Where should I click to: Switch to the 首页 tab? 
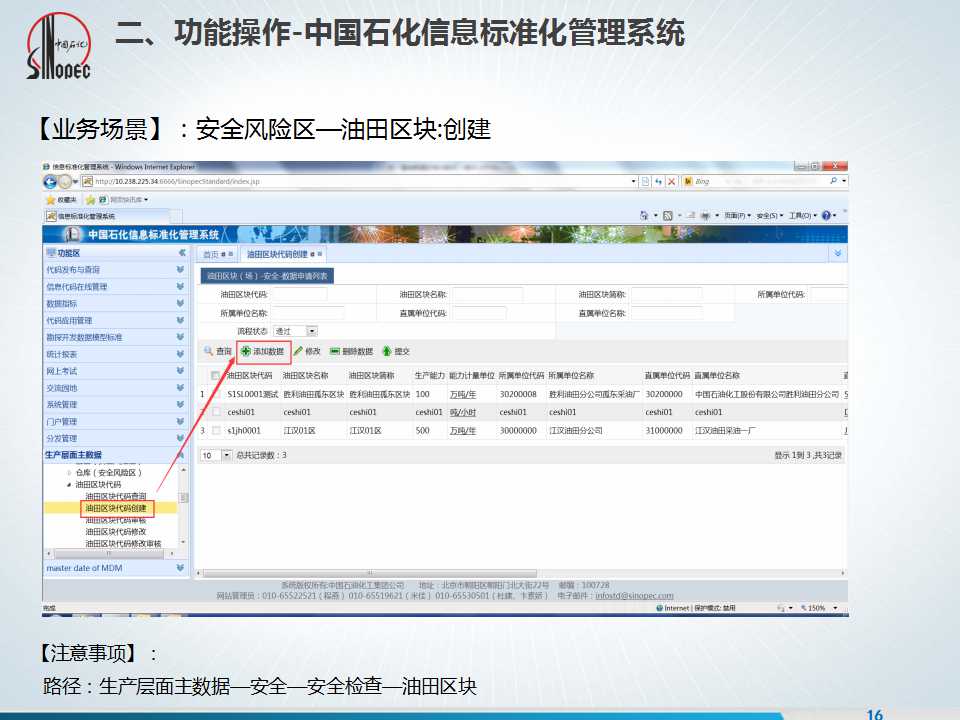tap(217, 254)
